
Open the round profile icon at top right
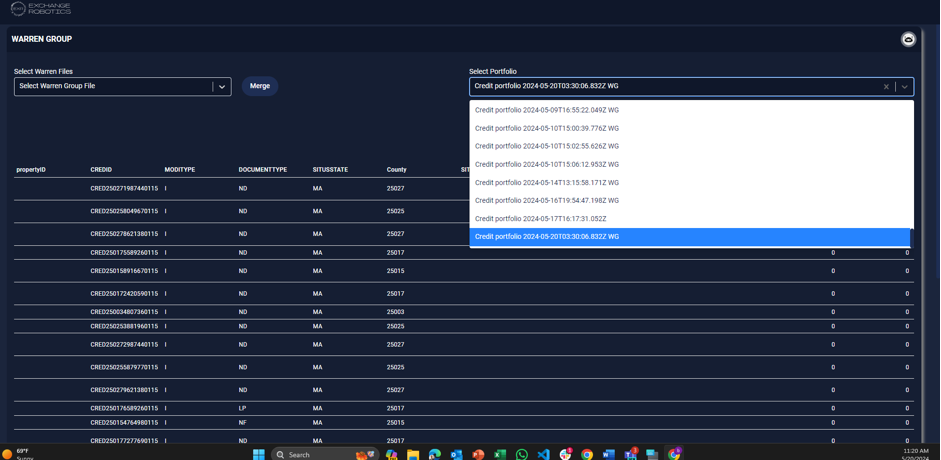[908, 39]
